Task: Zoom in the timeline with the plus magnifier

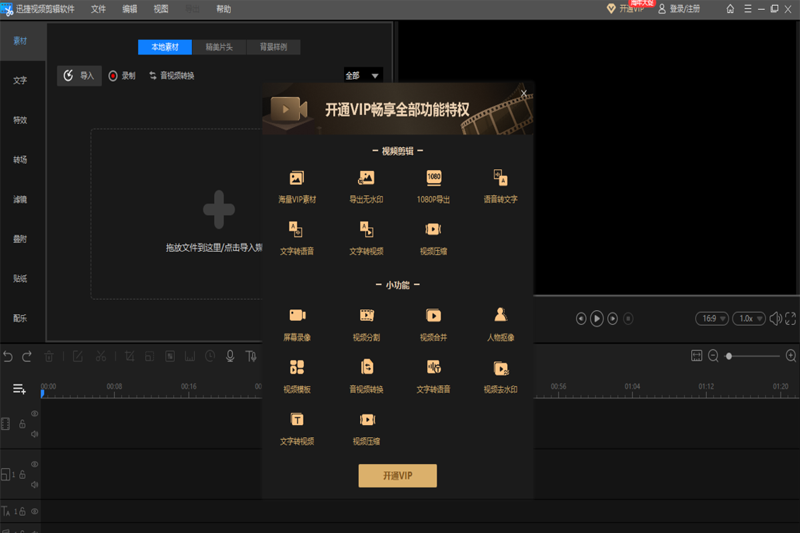Action: 791,356
